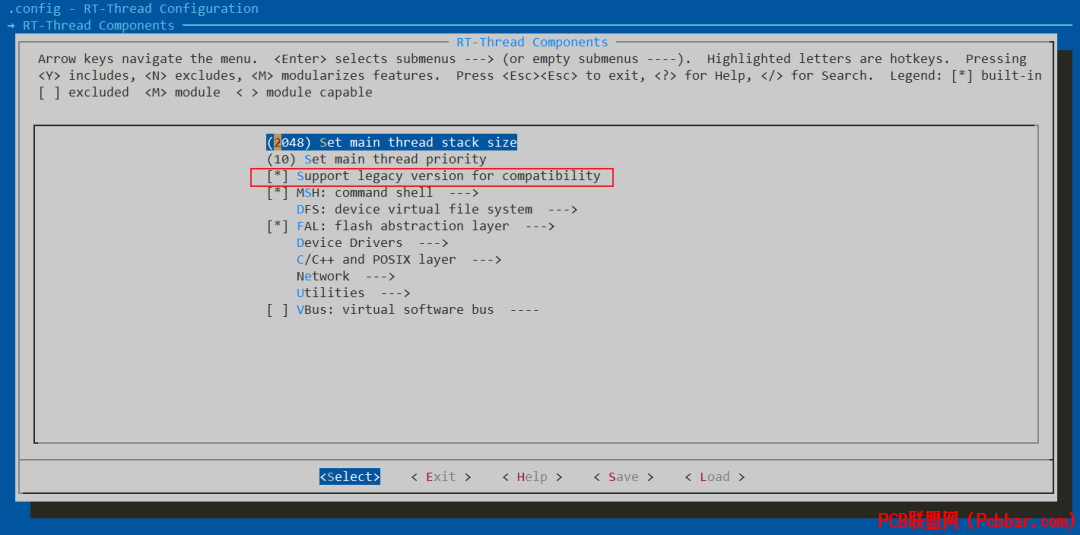Click the Load button

click(x=714, y=476)
